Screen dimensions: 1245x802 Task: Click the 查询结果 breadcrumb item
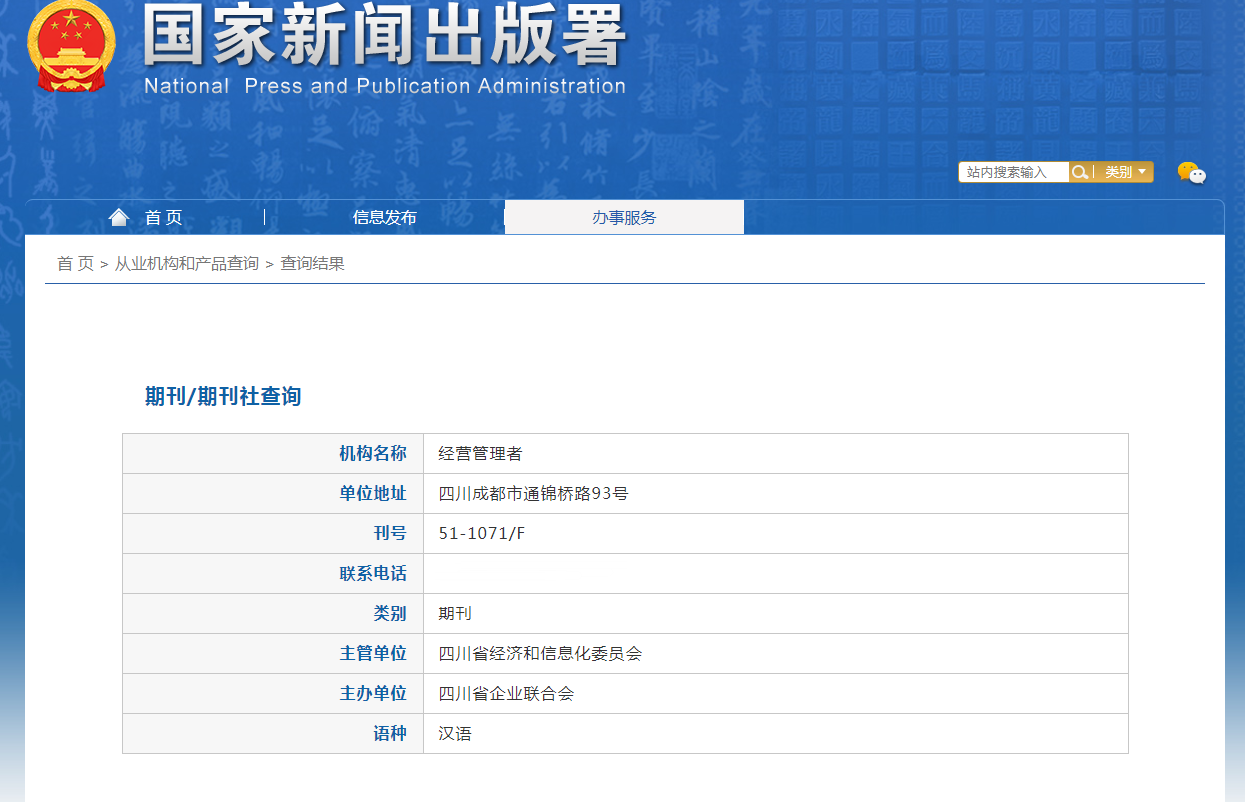click(x=312, y=264)
